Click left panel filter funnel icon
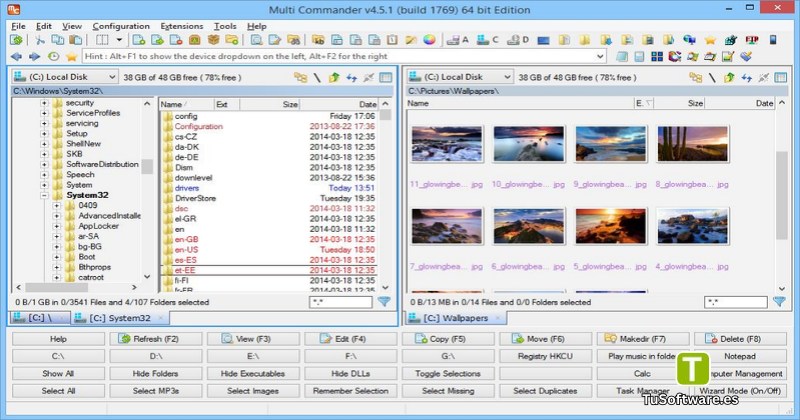Screen dimensions: 800x420 pyautogui.click(x=384, y=302)
